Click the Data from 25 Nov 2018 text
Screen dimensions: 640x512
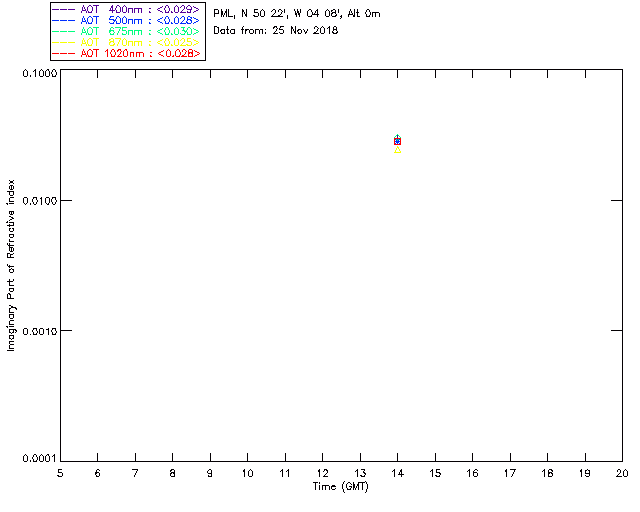click(276, 30)
